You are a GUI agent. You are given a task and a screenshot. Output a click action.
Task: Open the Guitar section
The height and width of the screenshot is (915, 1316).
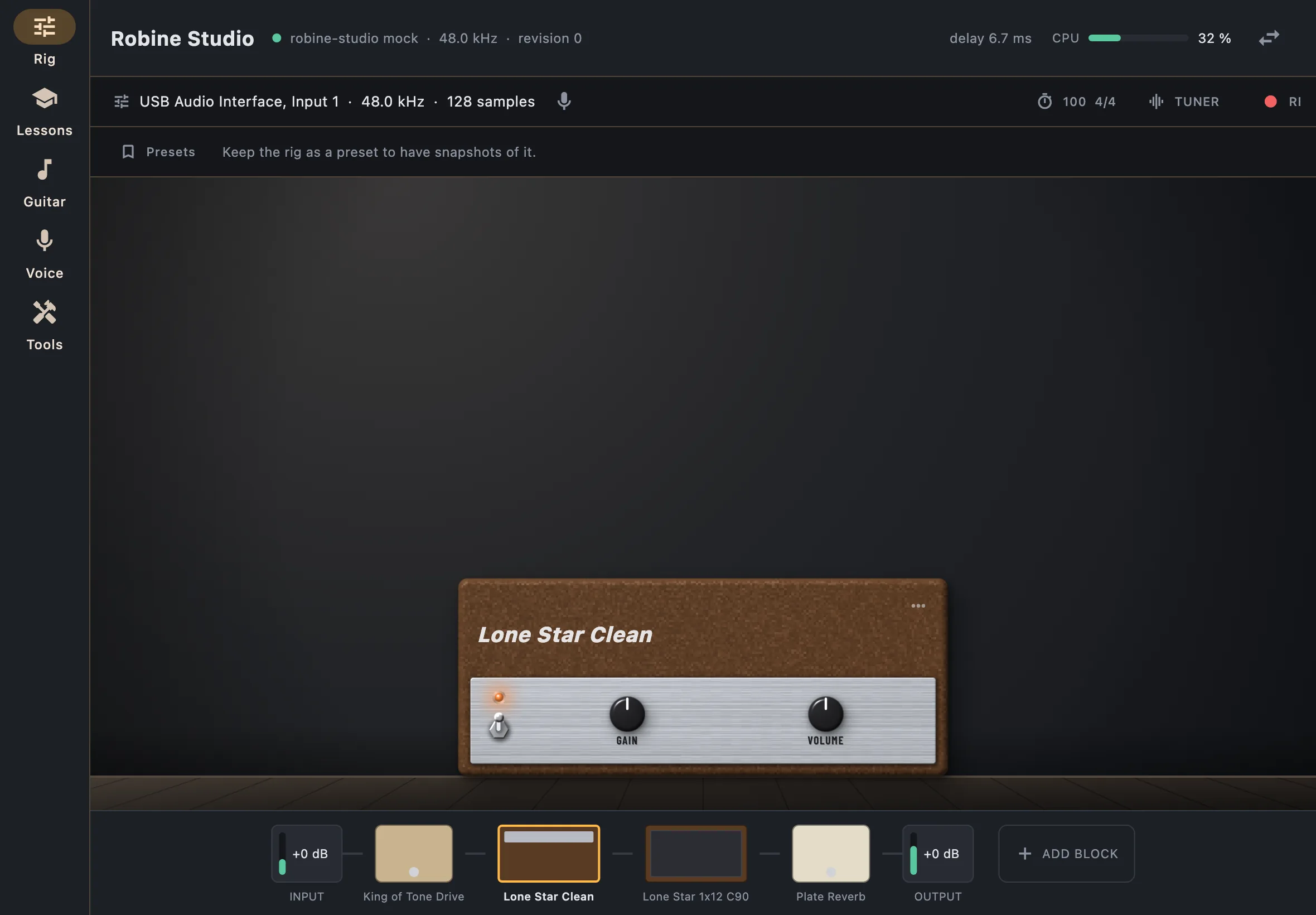pyautogui.click(x=44, y=184)
